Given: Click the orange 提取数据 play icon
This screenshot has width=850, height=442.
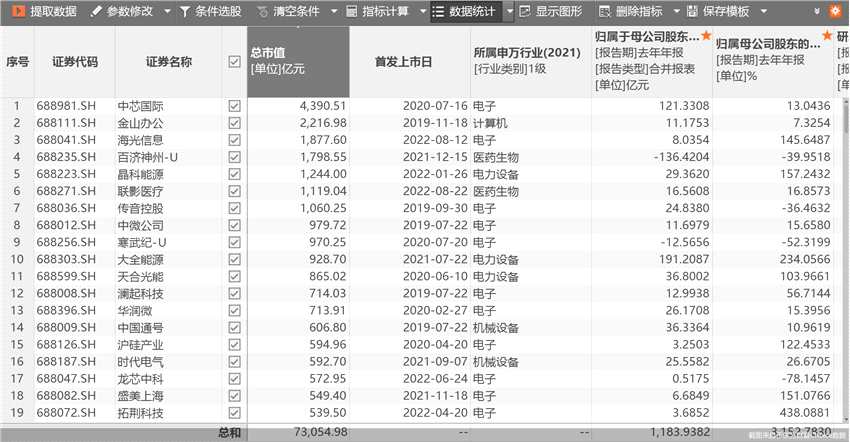Looking at the screenshot, I should point(18,11).
